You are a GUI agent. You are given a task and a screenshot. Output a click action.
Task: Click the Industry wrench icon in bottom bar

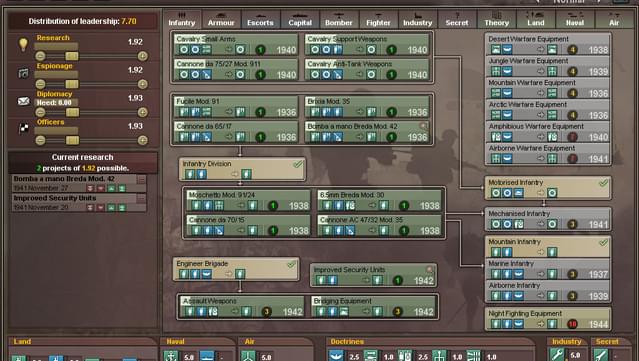[557, 354]
